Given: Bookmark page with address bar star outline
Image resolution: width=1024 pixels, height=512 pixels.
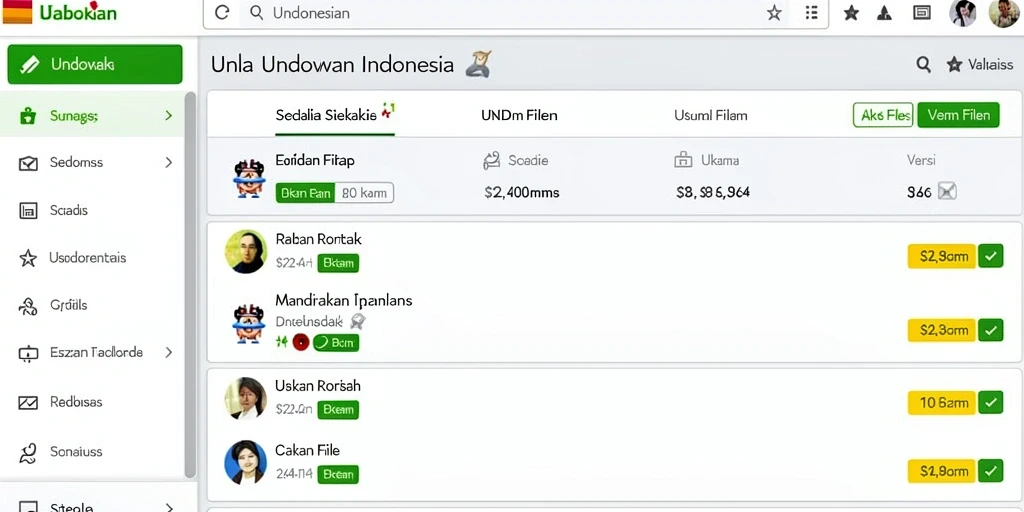Looking at the screenshot, I should 774,13.
